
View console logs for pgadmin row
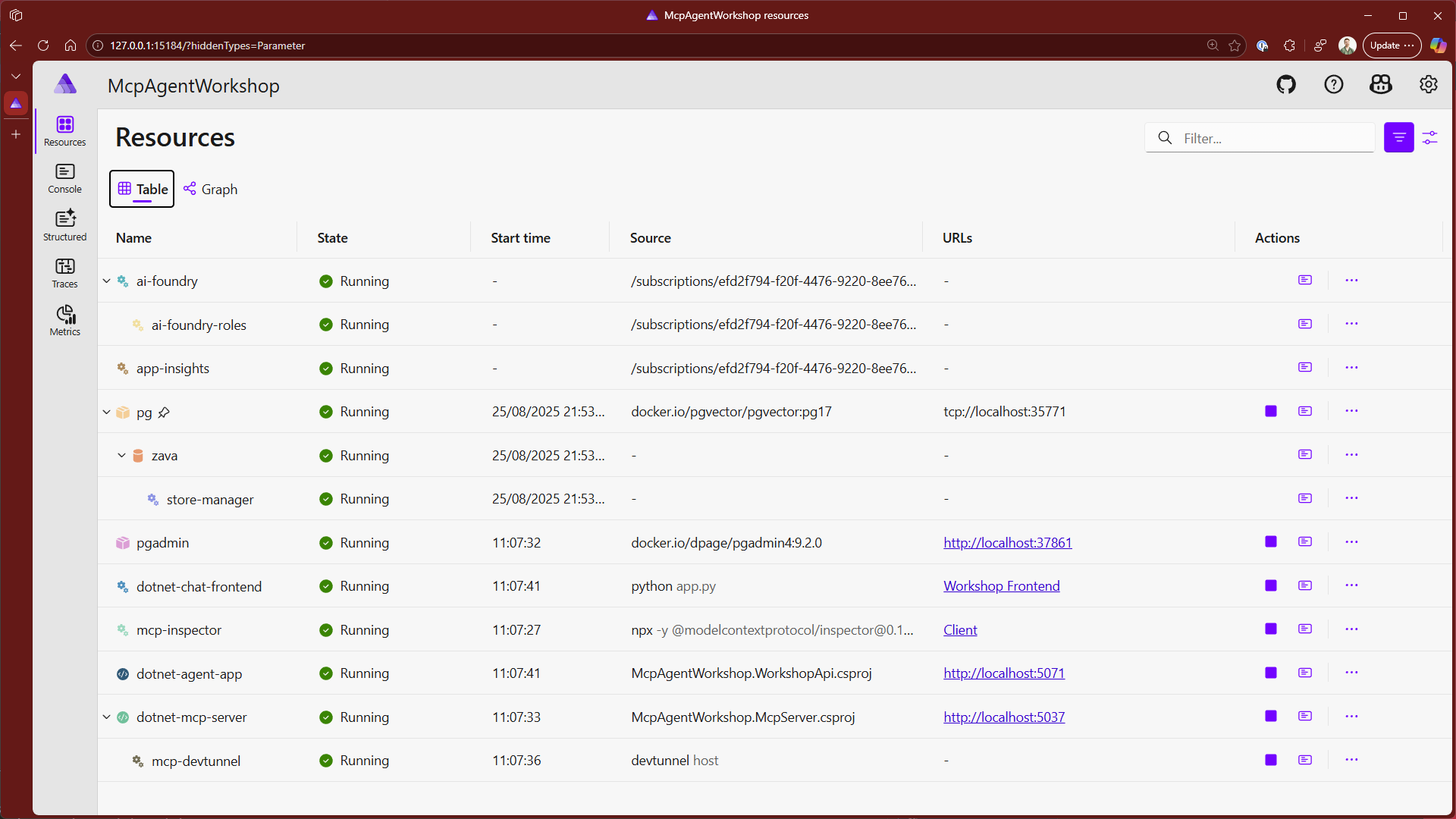point(1304,542)
